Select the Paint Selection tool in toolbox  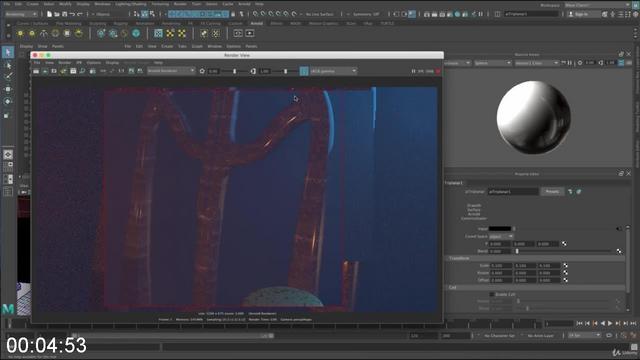tap(8, 77)
